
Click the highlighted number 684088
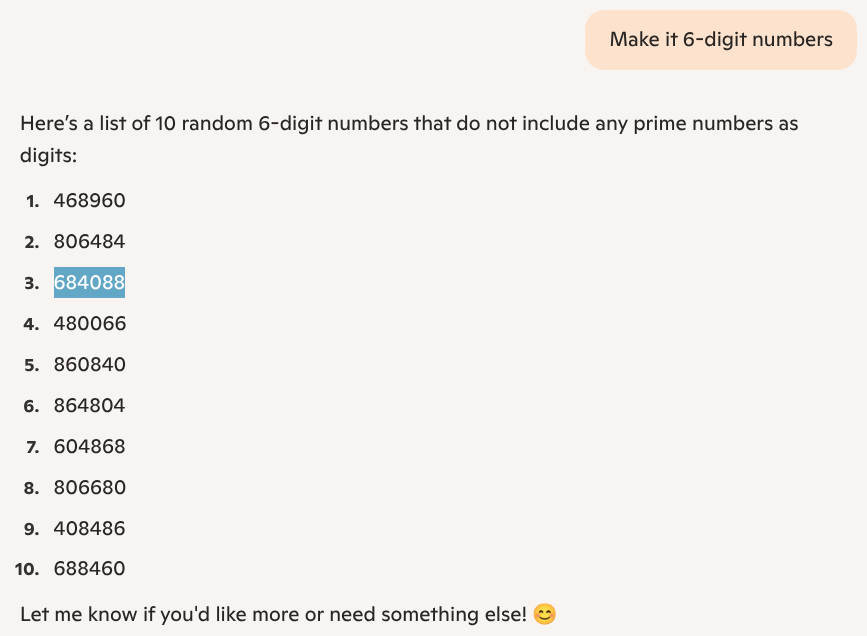tap(90, 283)
